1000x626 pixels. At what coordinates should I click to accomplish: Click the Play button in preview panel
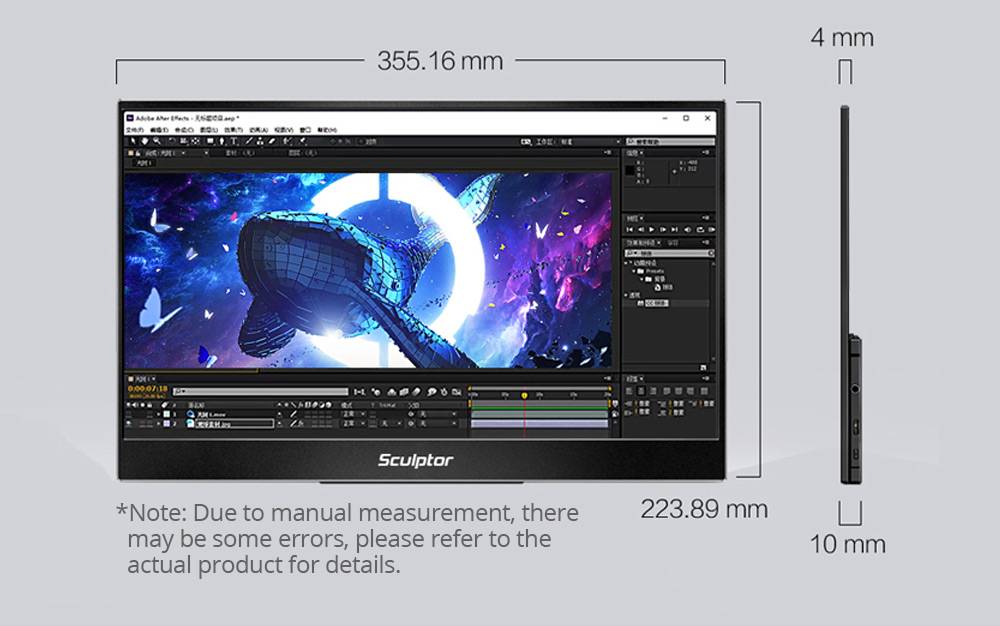[x=652, y=229]
